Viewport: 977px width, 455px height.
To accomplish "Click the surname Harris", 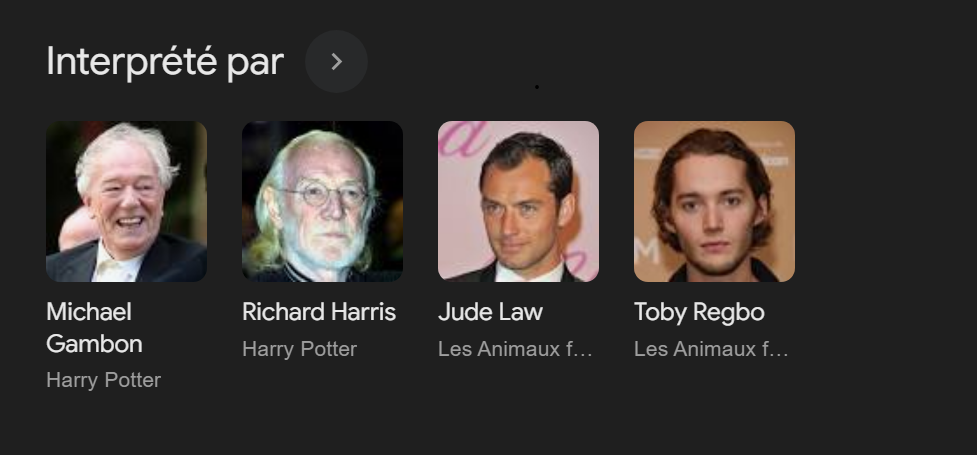I will pyautogui.click(x=361, y=312).
